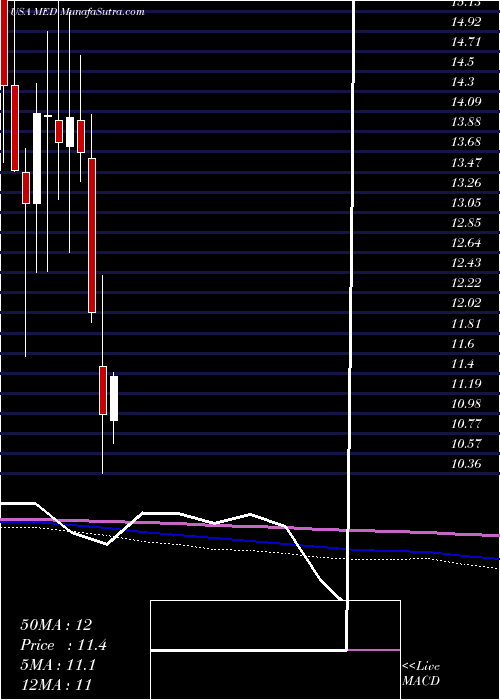Click the 10.98 price axis label

(467, 404)
